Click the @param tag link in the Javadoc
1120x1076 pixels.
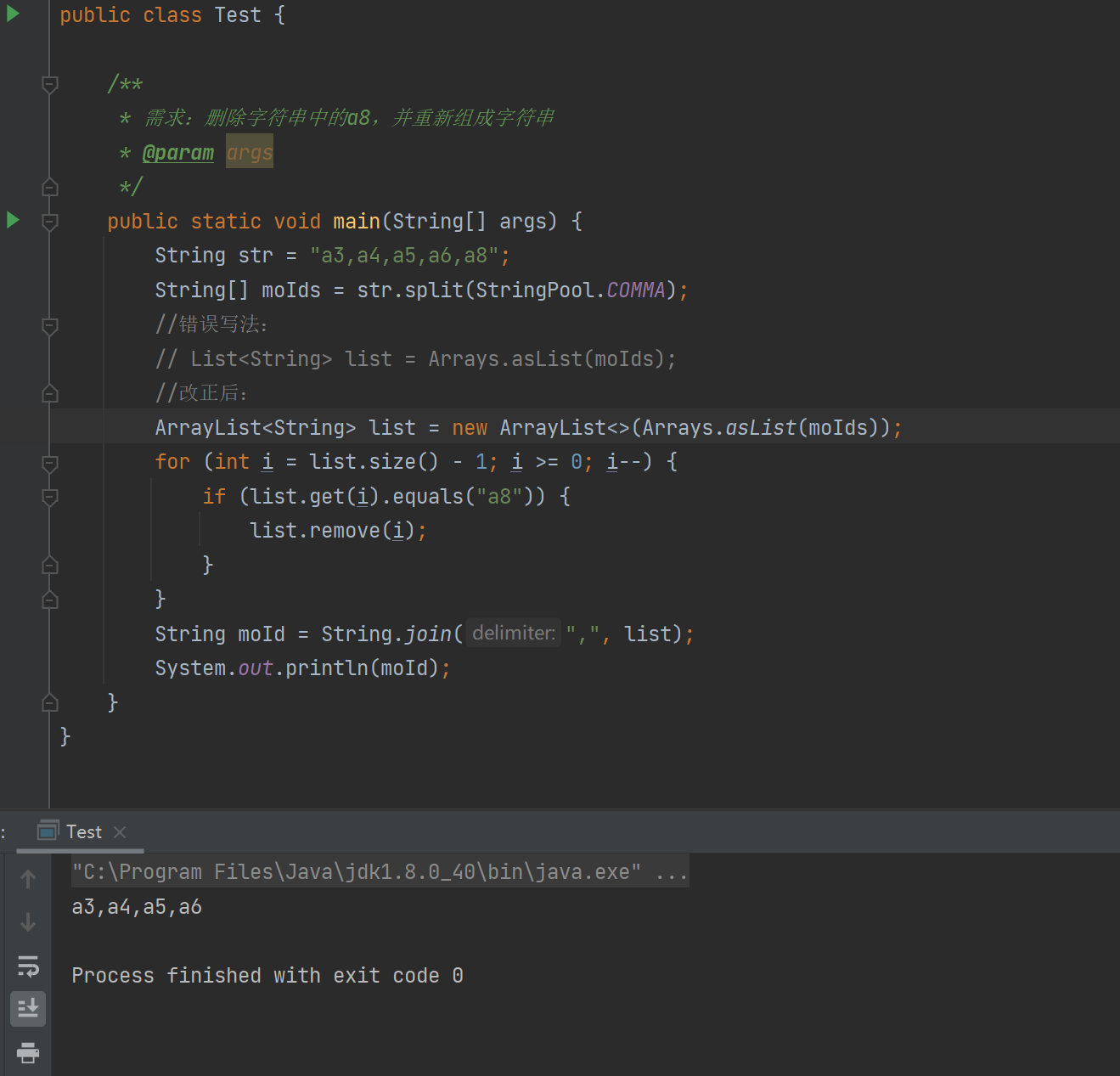[x=178, y=152]
